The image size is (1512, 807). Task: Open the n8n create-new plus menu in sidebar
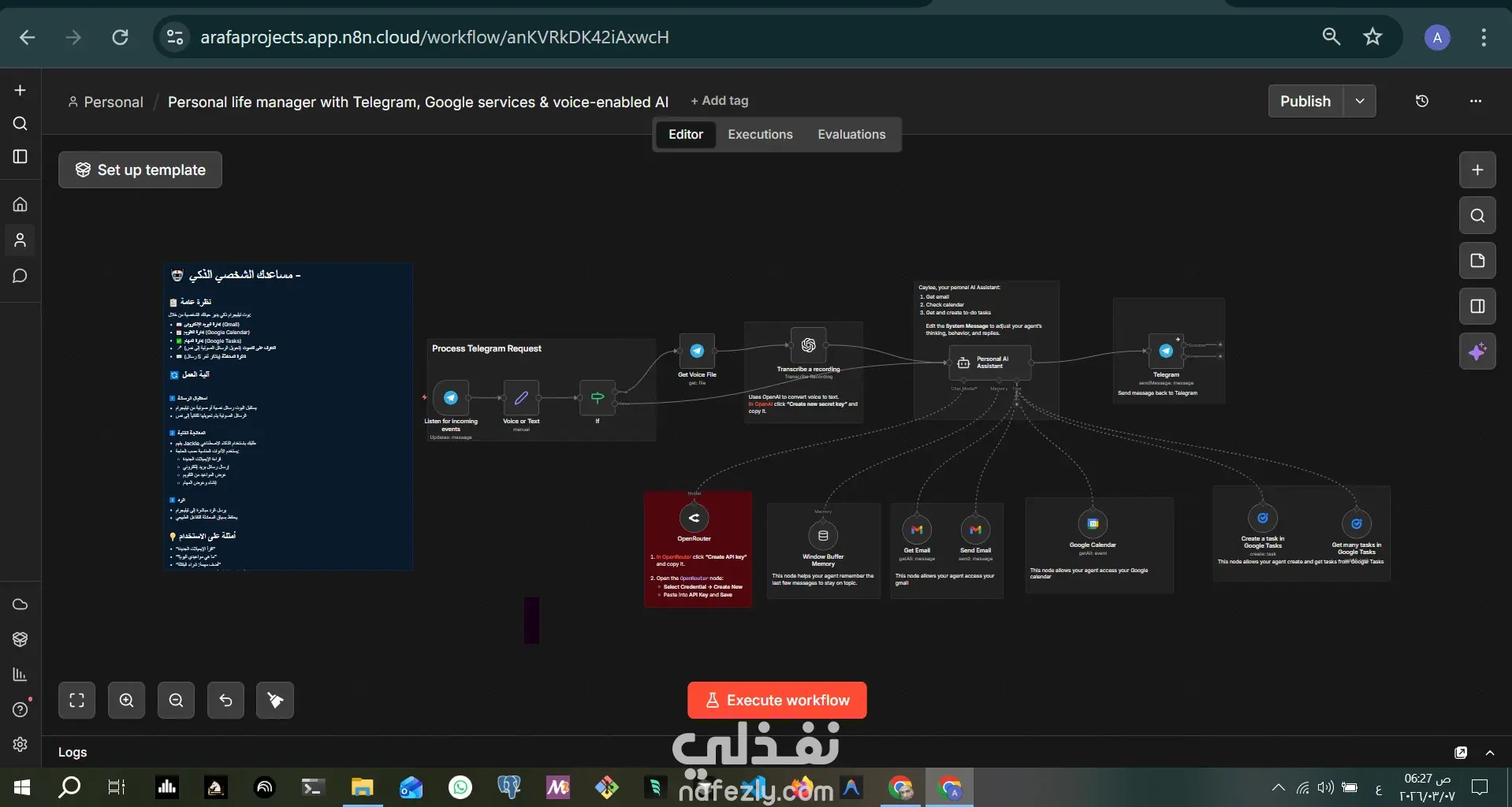(x=20, y=90)
